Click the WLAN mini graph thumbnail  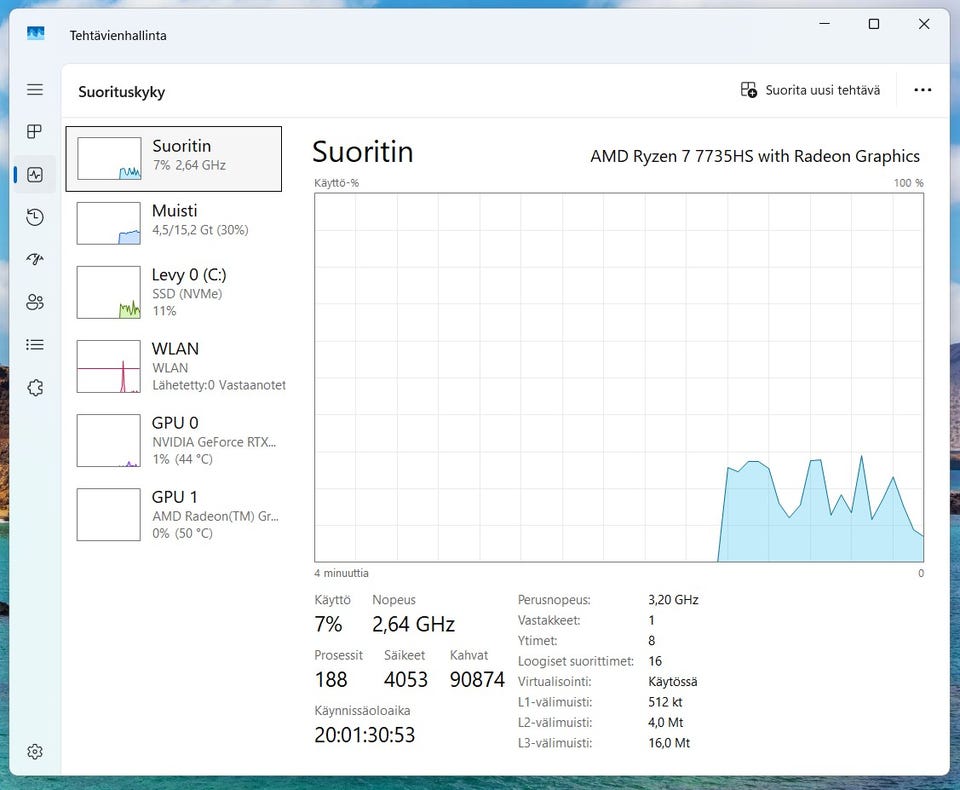[108, 366]
